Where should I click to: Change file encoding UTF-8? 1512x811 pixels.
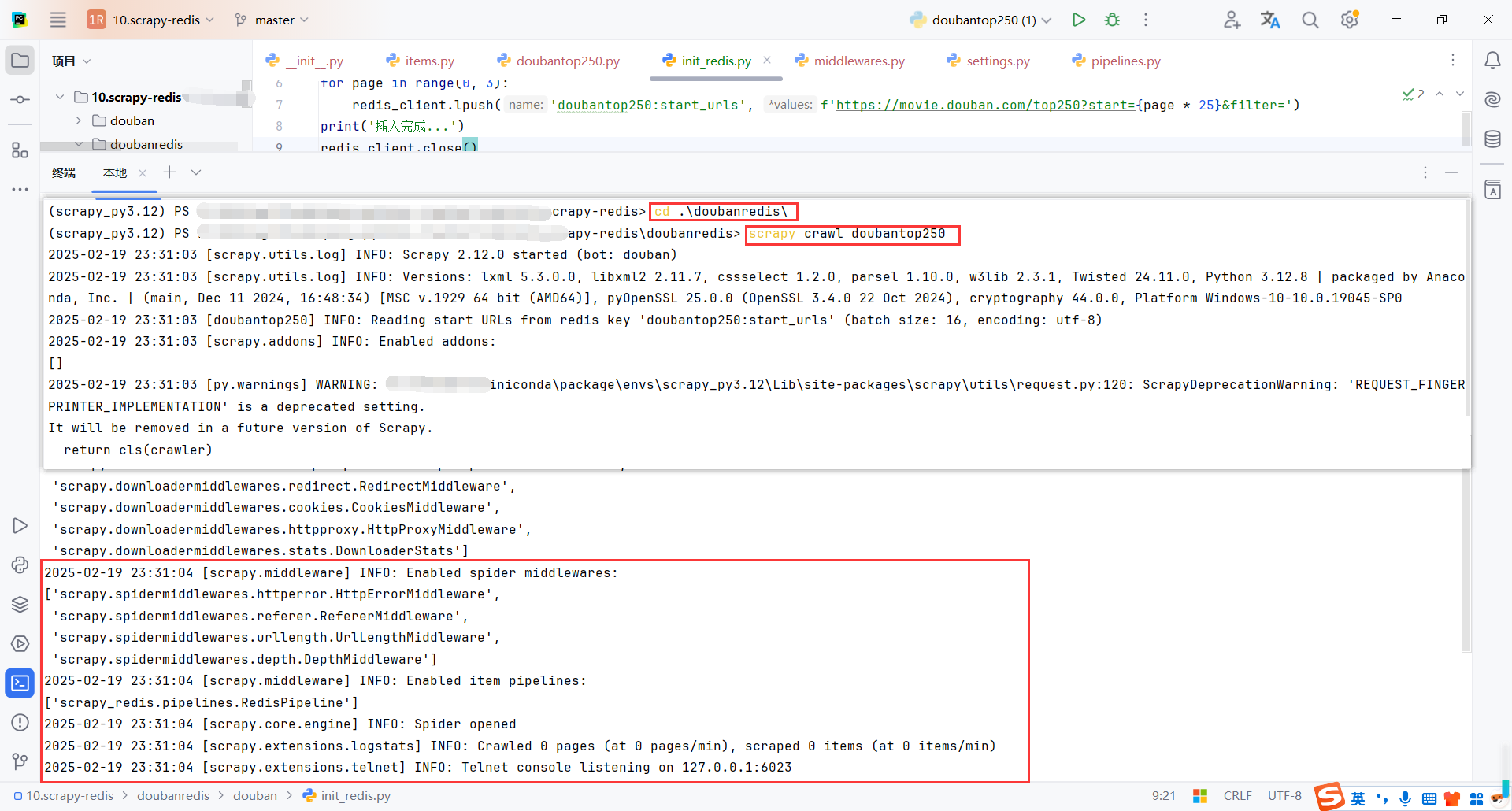(x=1284, y=796)
